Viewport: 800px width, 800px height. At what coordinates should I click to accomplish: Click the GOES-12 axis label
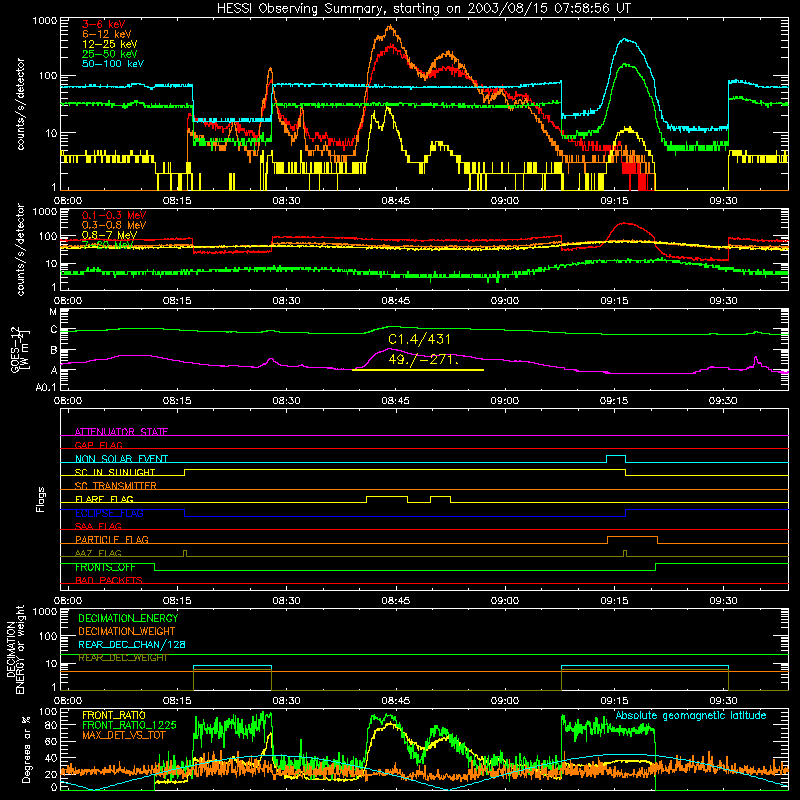[20, 349]
